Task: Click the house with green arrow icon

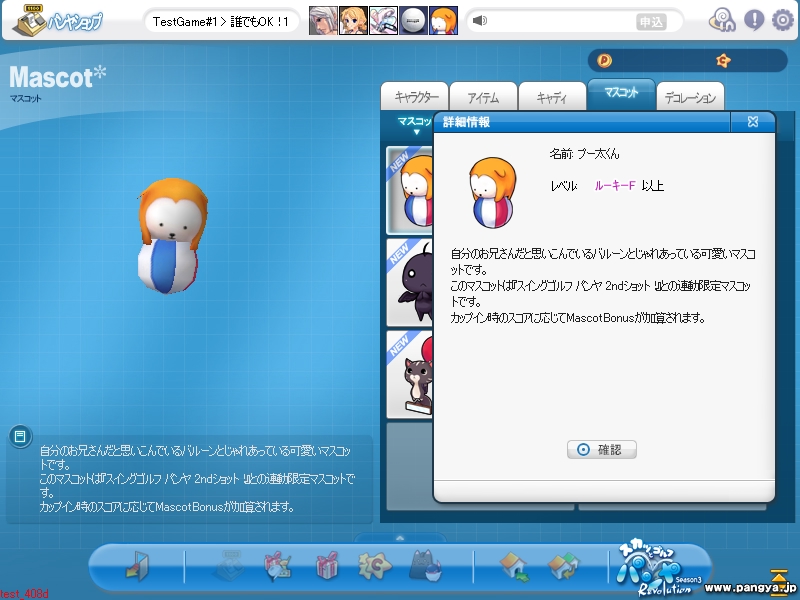Action: (514, 566)
